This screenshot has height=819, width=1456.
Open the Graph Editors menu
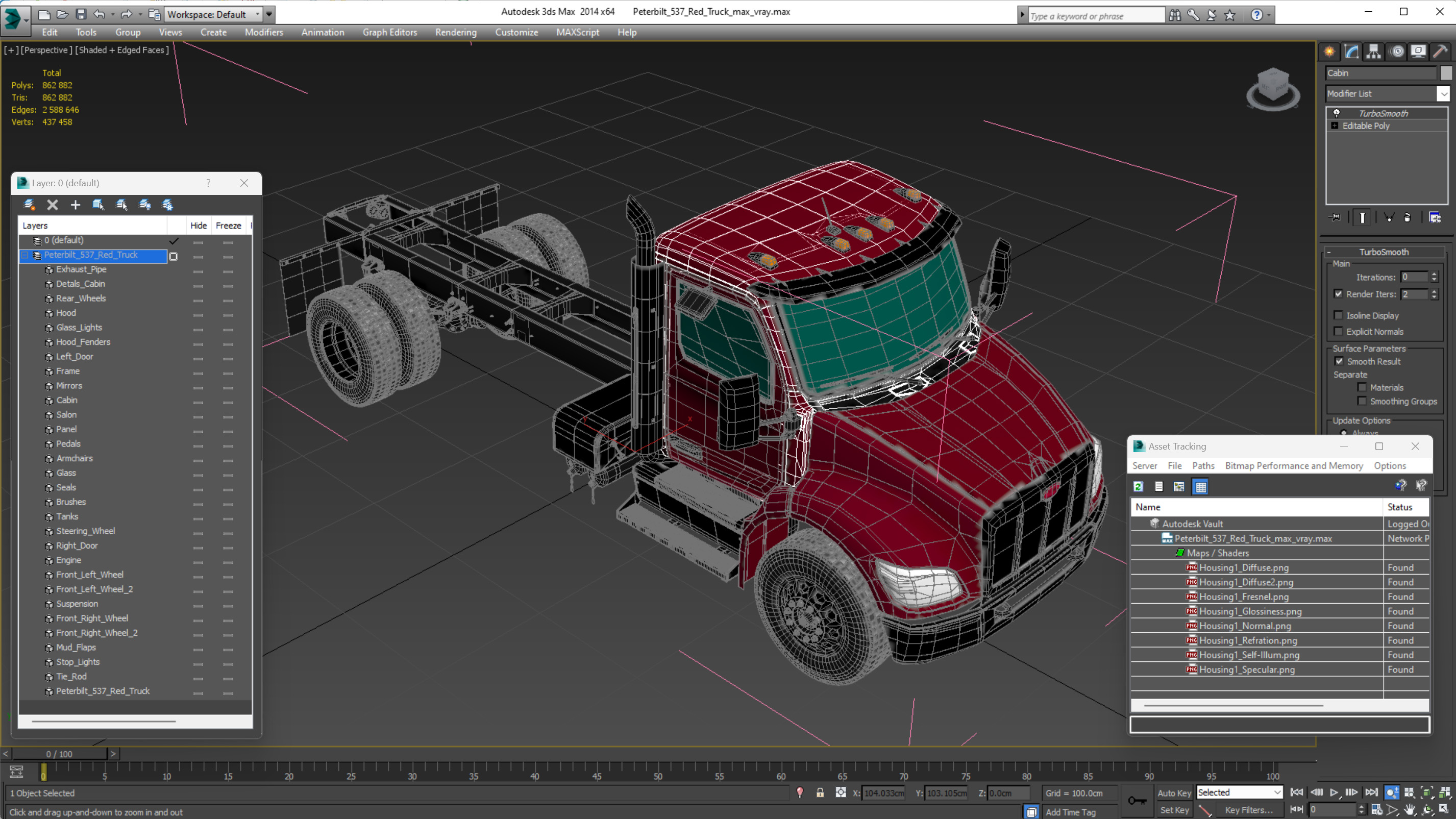click(389, 32)
